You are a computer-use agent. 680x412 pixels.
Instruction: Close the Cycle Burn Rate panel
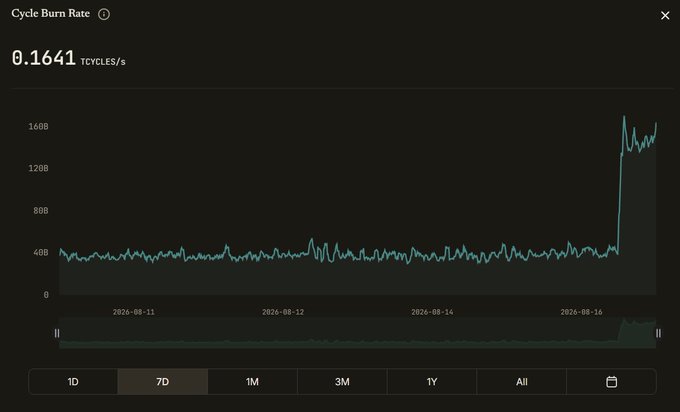[665, 16]
